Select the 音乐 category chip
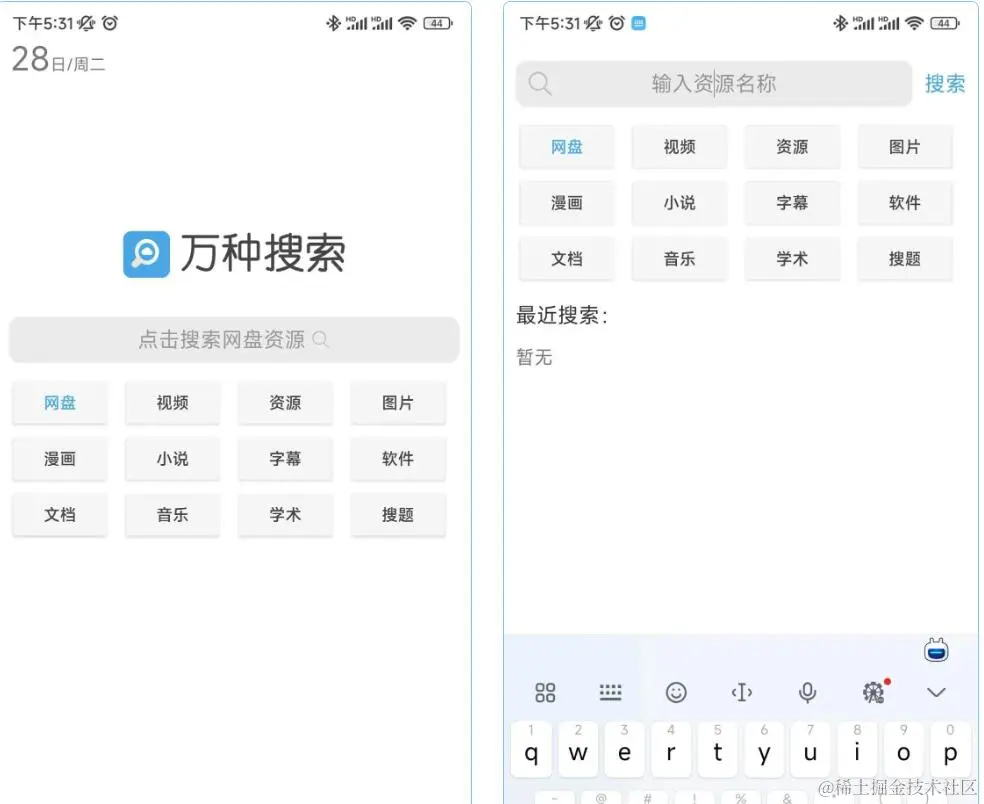 coord(679,258)
